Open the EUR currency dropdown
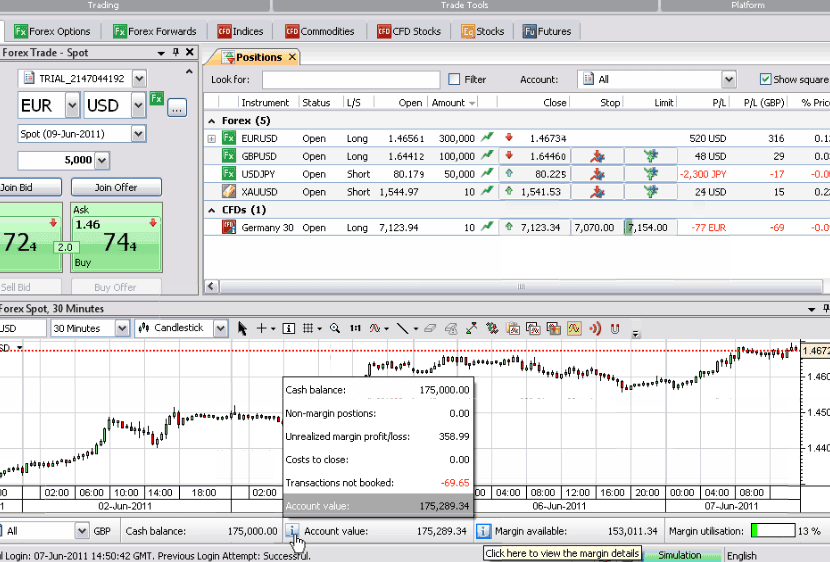Viewport: 830px width, 562px height. [73, 105]
